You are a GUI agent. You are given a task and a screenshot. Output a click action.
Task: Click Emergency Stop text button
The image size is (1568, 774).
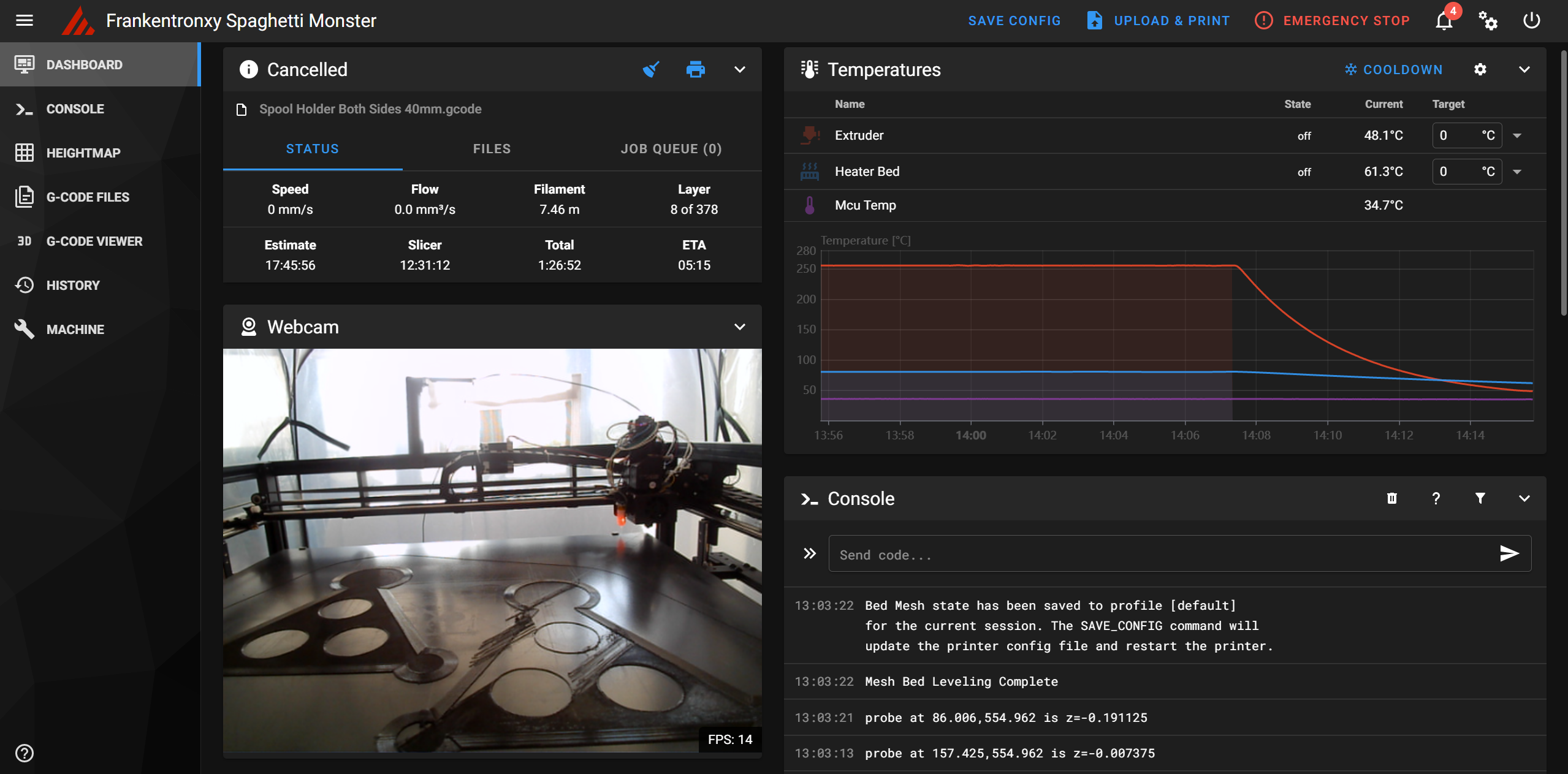(x=1347, y=21)
